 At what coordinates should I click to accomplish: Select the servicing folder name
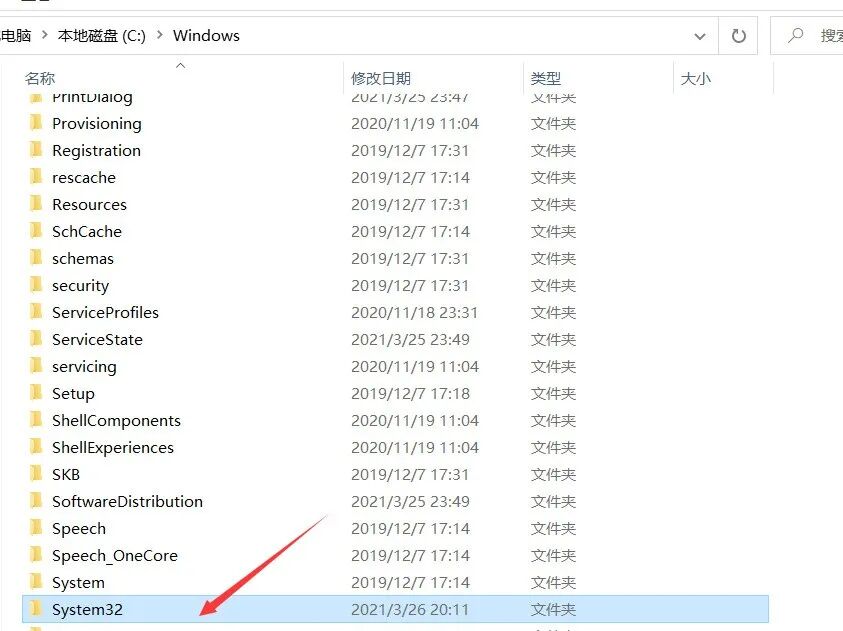[x=84, y=367]
